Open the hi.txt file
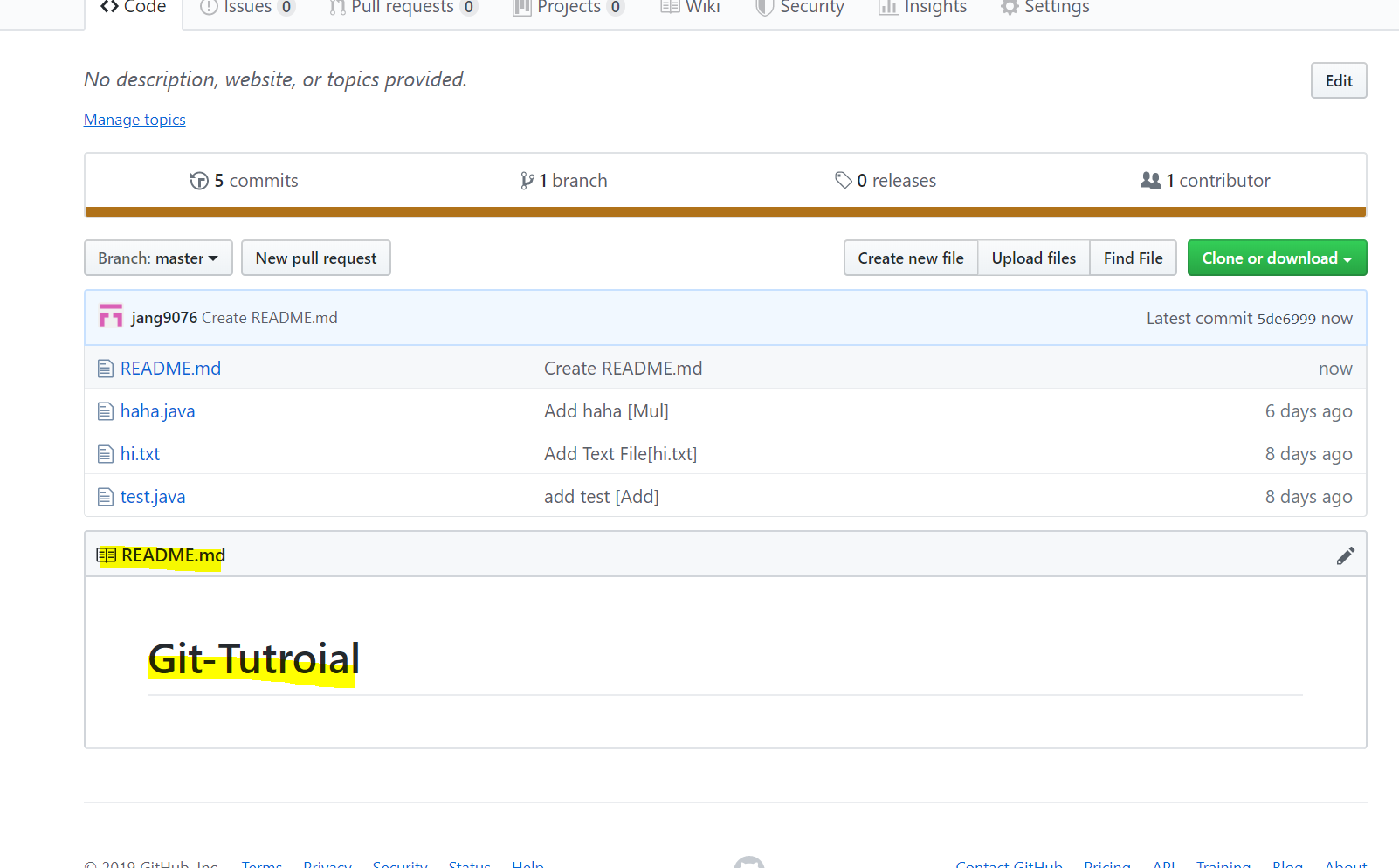Image resolution: width=1399 pixels, height=868 pixels. (140, 454)
